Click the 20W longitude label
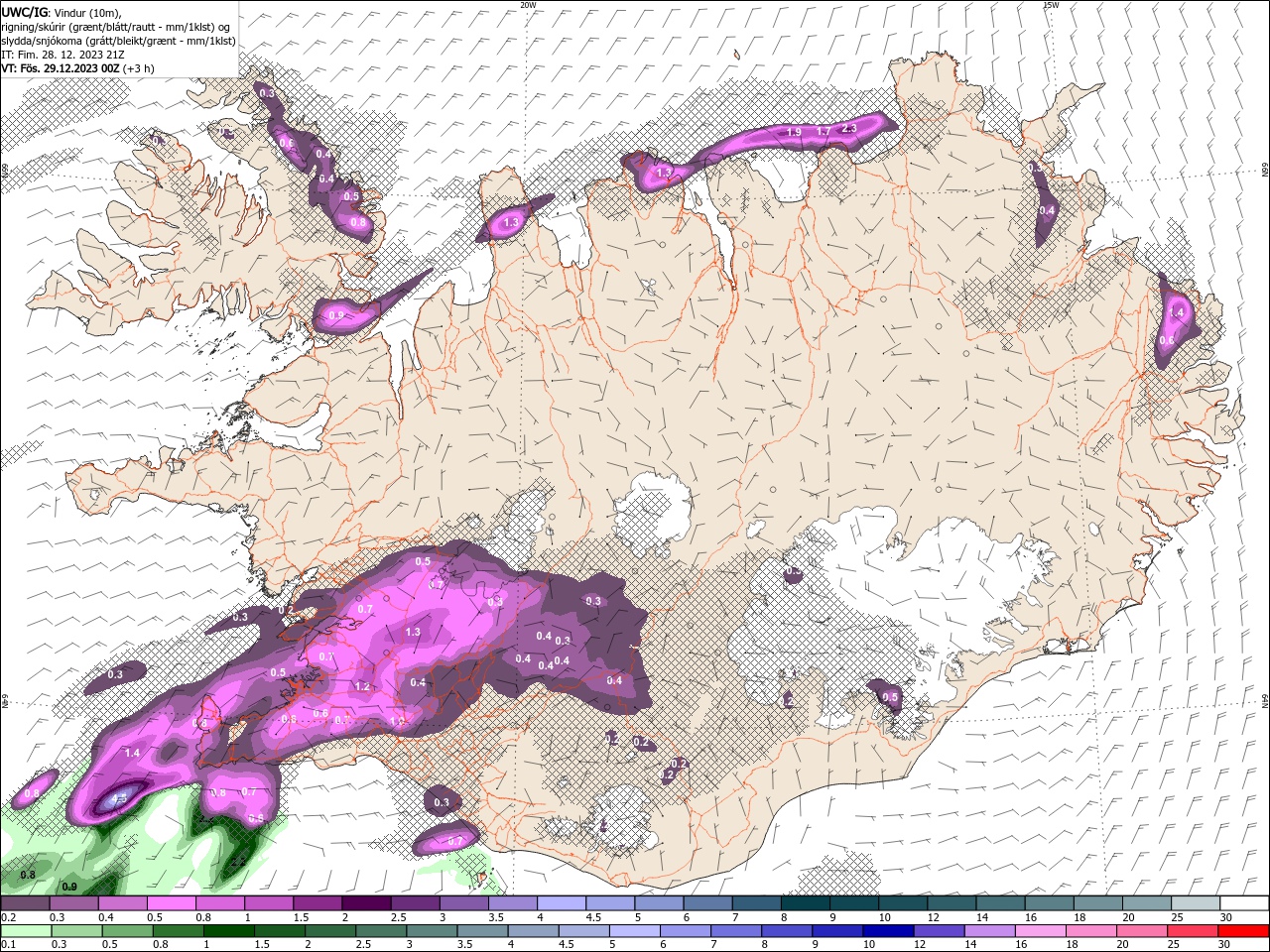The height and width of the screenshot is (952, 1270). pos(528,5)
